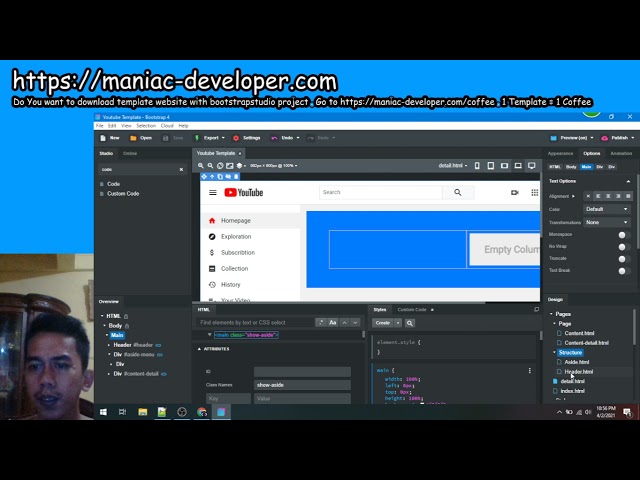Click the Open folder icon
The image size is (640, 480).
(x=133, y=138)
